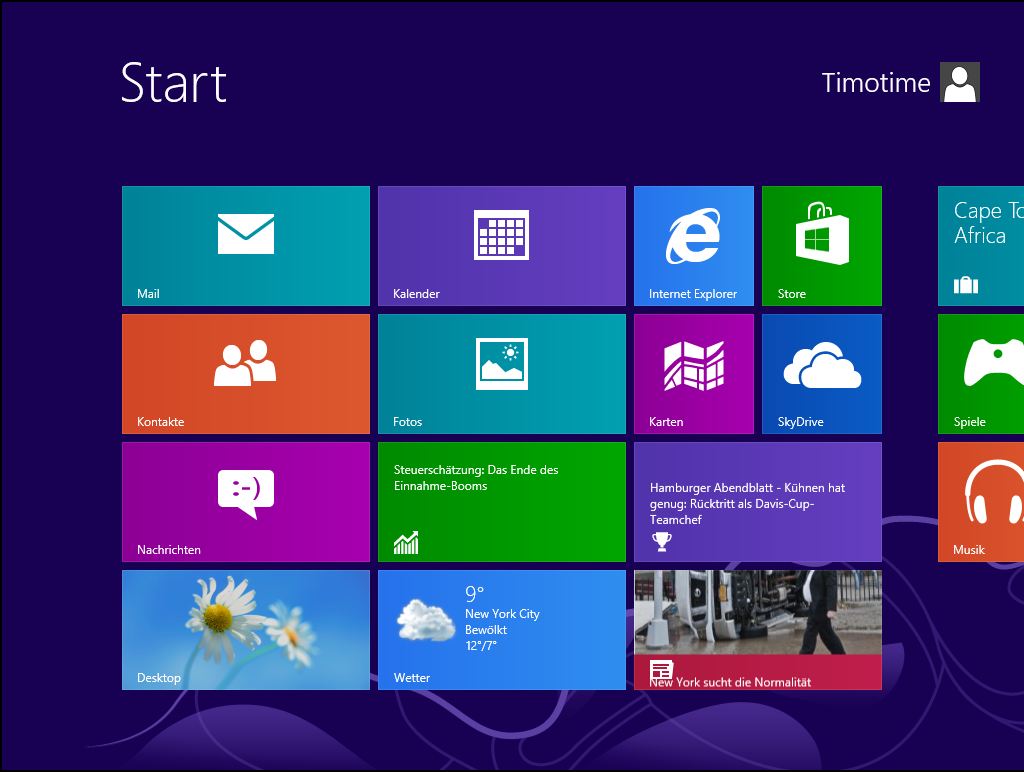Screen dimensions: 1024x772
Task: Open the Karten map icon
Action: (x=694, y=365)
